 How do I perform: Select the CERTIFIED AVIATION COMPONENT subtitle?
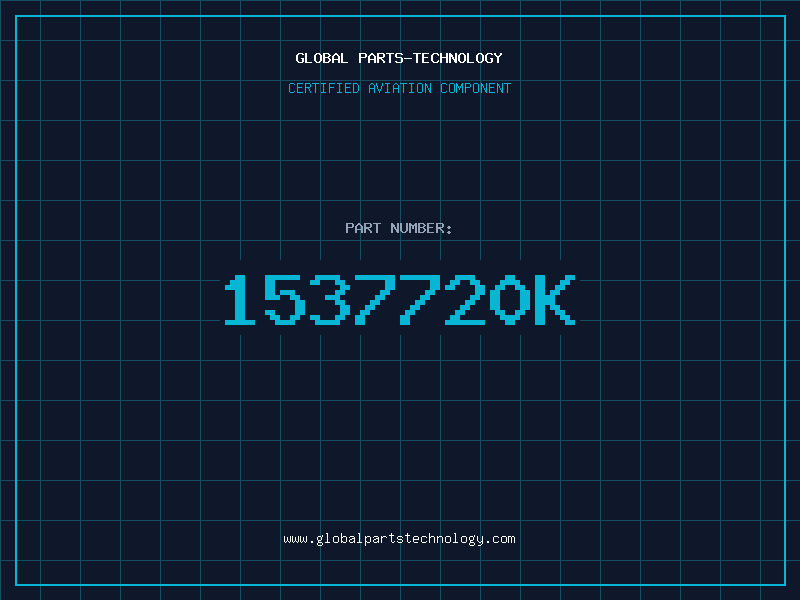click(x=399, y=88)
